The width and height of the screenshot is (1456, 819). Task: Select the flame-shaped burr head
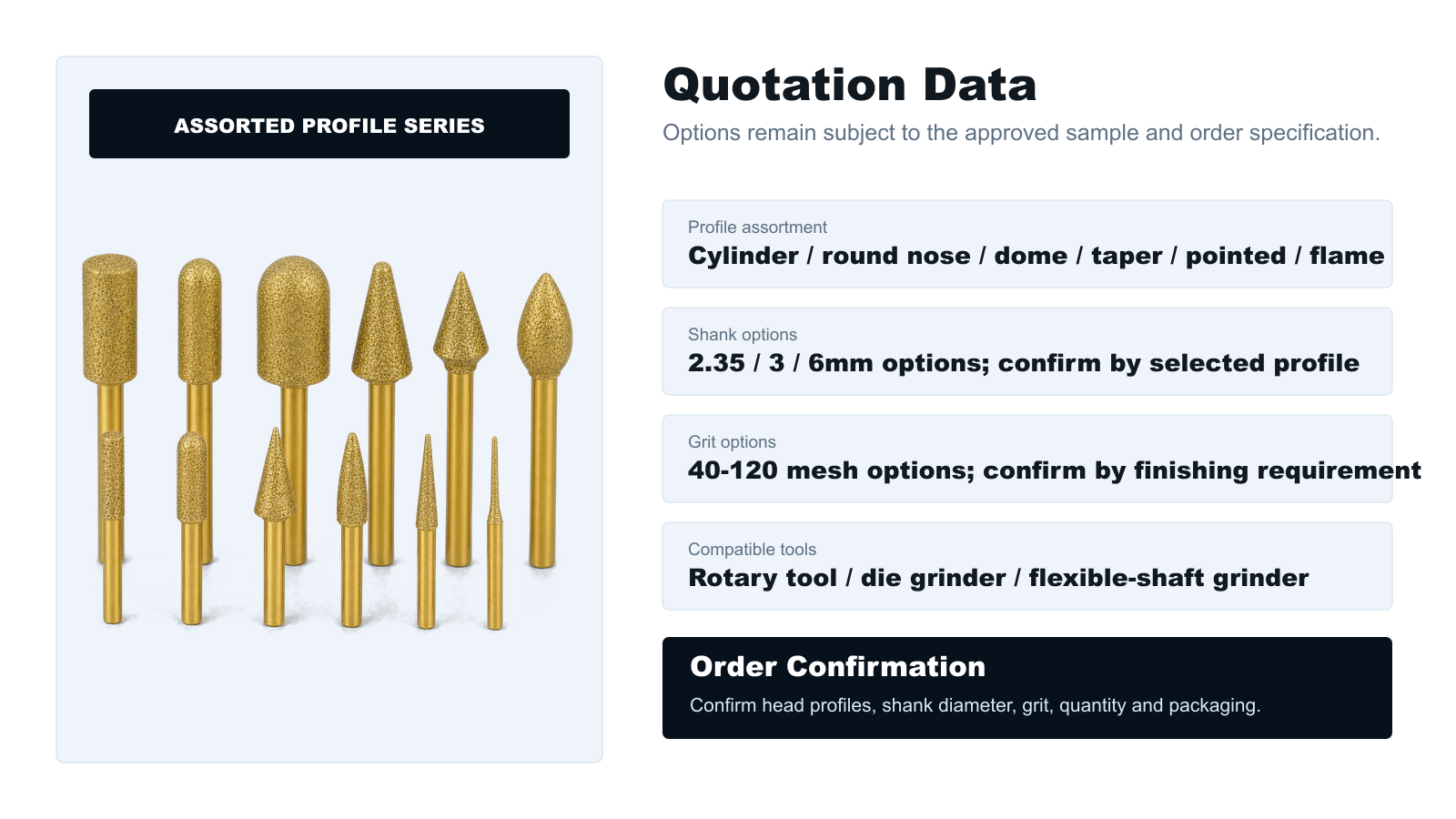point(544,325)
